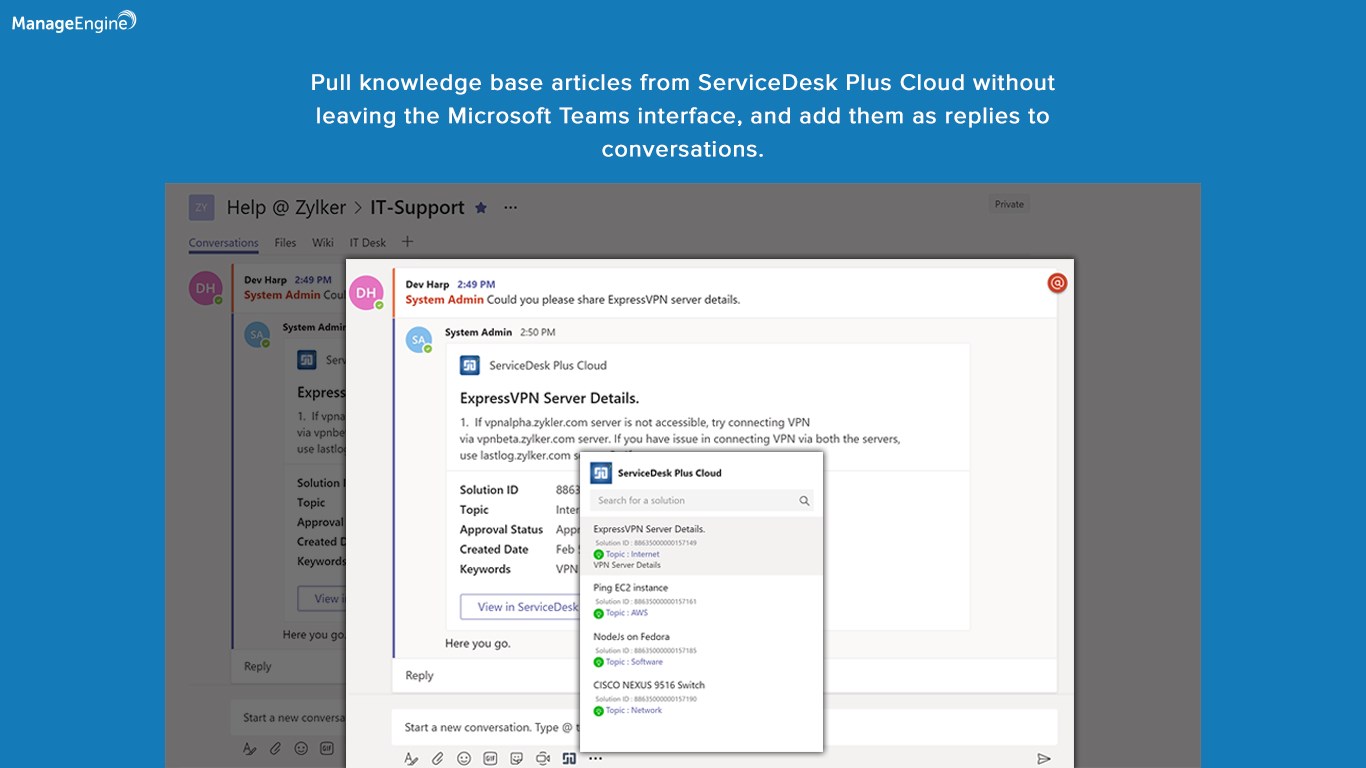Click the Topic : AWS link

(x=627, y=613)
